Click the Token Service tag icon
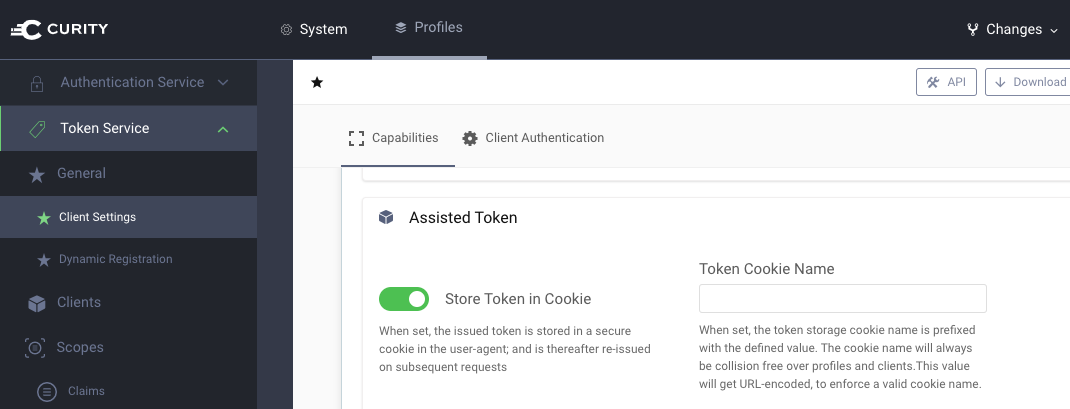 point(38,129)
